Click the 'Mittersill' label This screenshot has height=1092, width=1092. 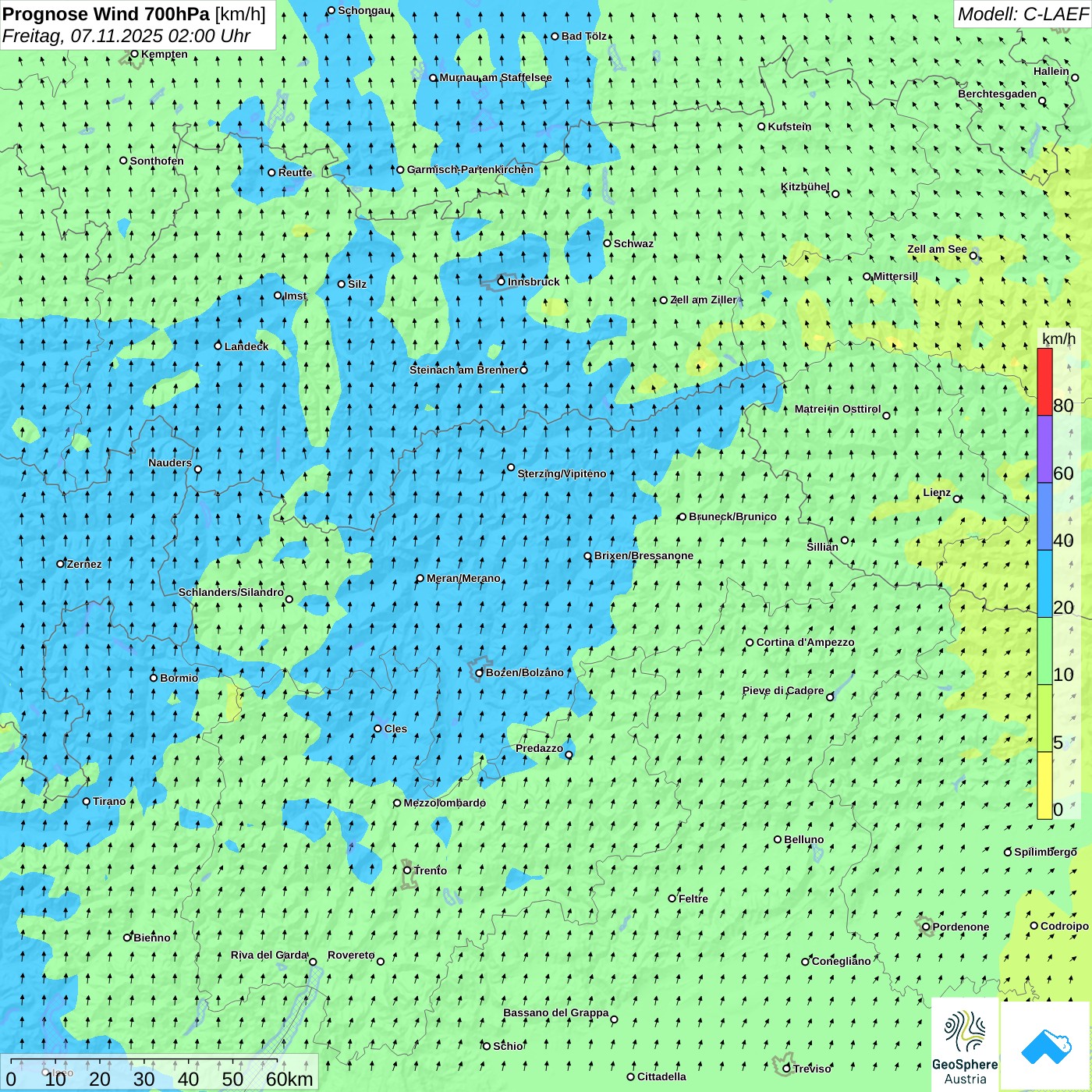[895, 276]
